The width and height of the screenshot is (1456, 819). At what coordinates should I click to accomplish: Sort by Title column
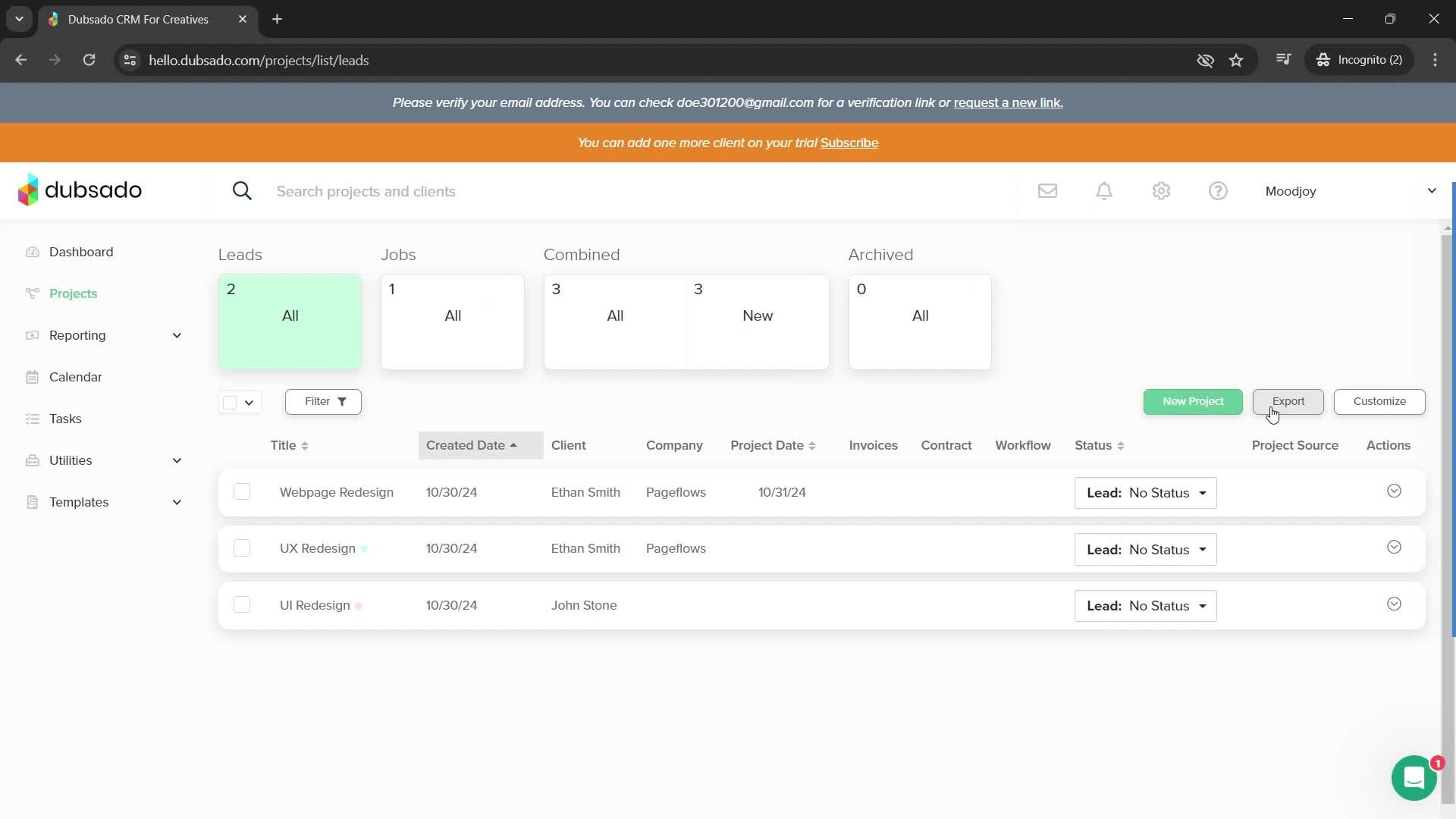pyautogui.click(x=289, y=445)
